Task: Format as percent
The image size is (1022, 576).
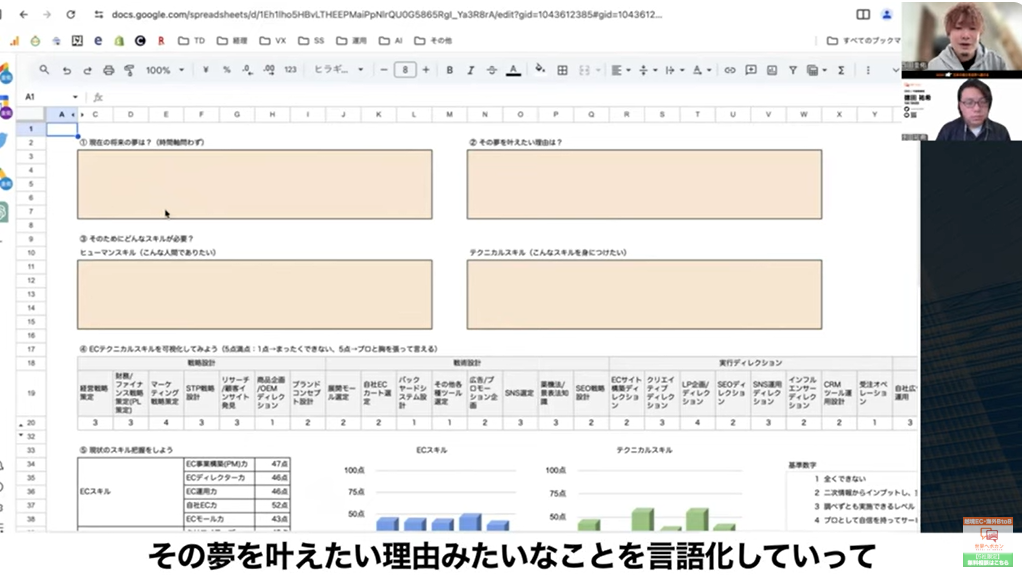Action: click(x=227, y=70)
